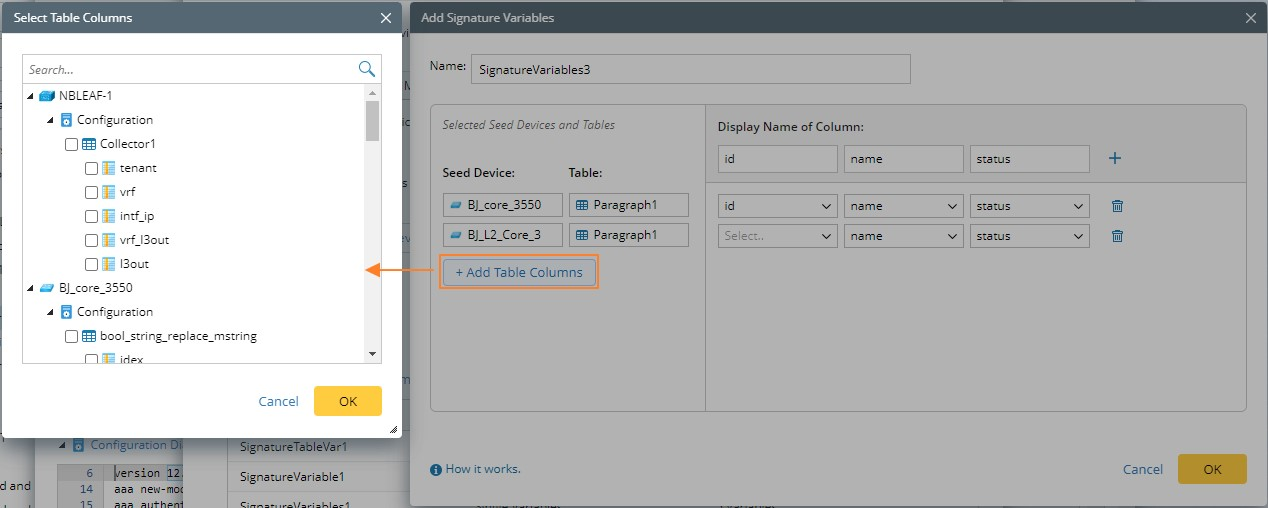Enable the vrf column checkbox
The height and width of the screenshot is (508, 1268).
pos(92,192)
